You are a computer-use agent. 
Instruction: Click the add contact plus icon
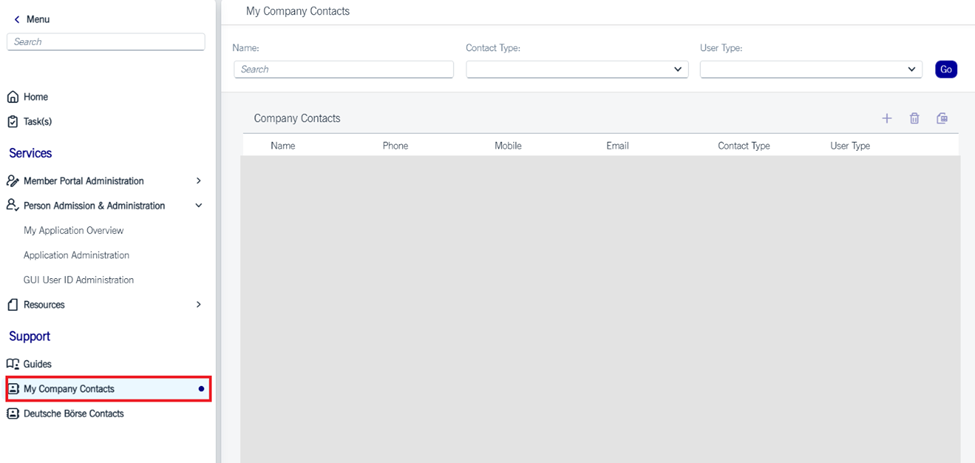coord(886,118)
